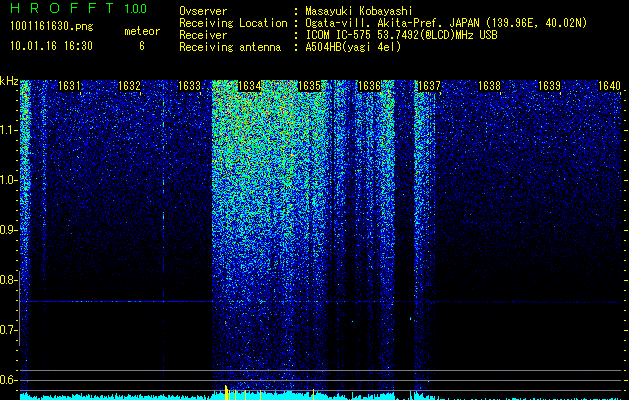Image resolution: width=629 pixels, height=400 pixels.
Task: Click the Receiving antenna label
Action: (230, 47)
